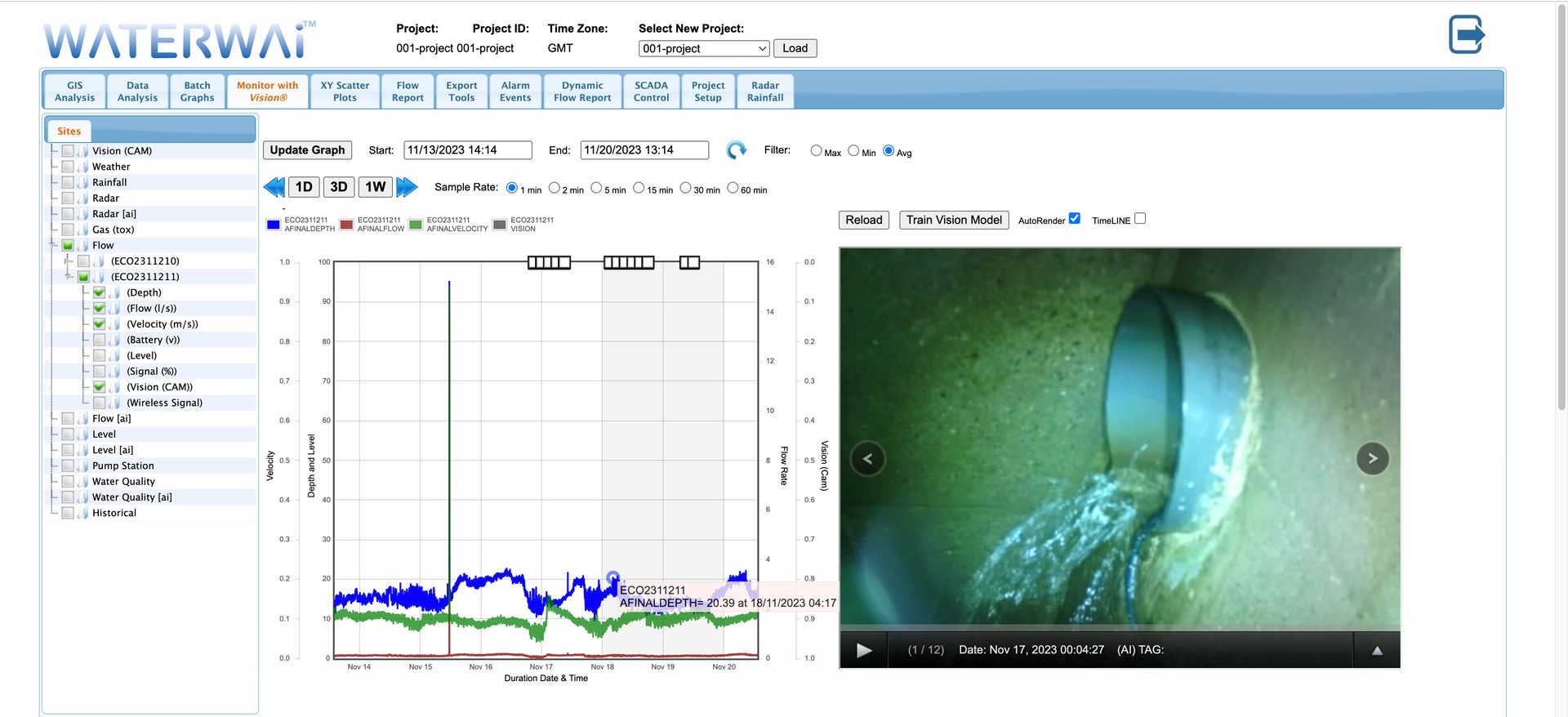Click the End date input field

tap(644, 150)
